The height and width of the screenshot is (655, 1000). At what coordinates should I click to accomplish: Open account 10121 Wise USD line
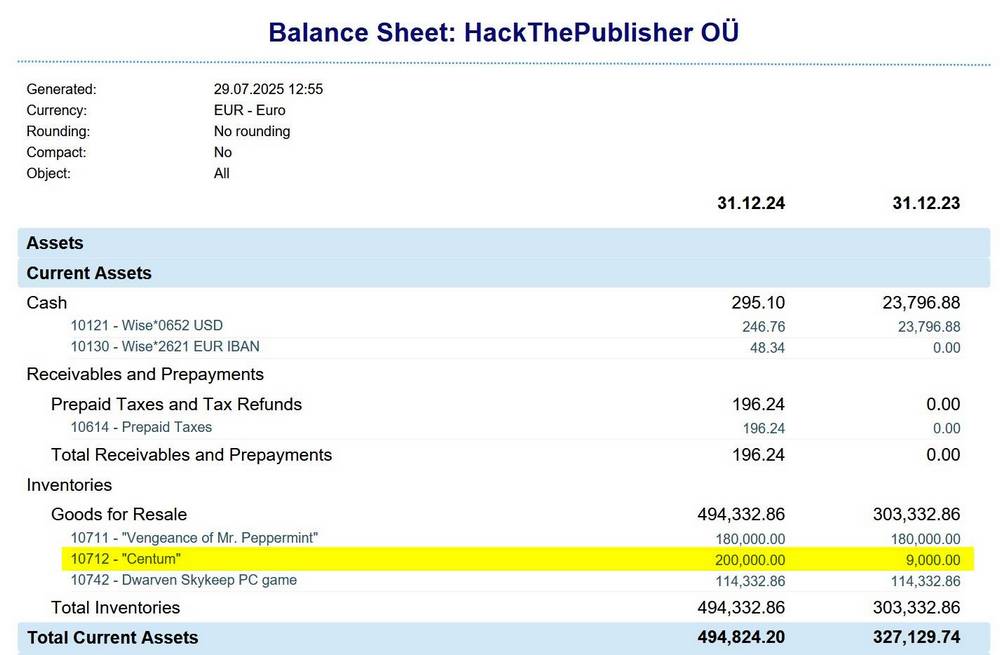[x=146, y=326]
